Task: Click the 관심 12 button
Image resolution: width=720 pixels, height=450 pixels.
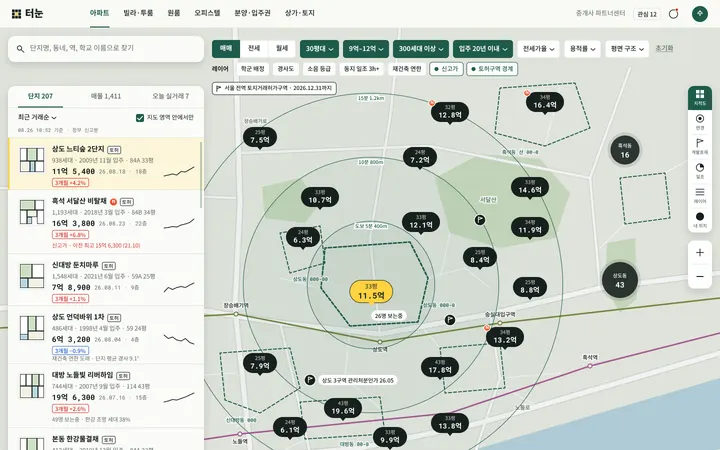Action: pyautogui.click(x=647, y=14)
